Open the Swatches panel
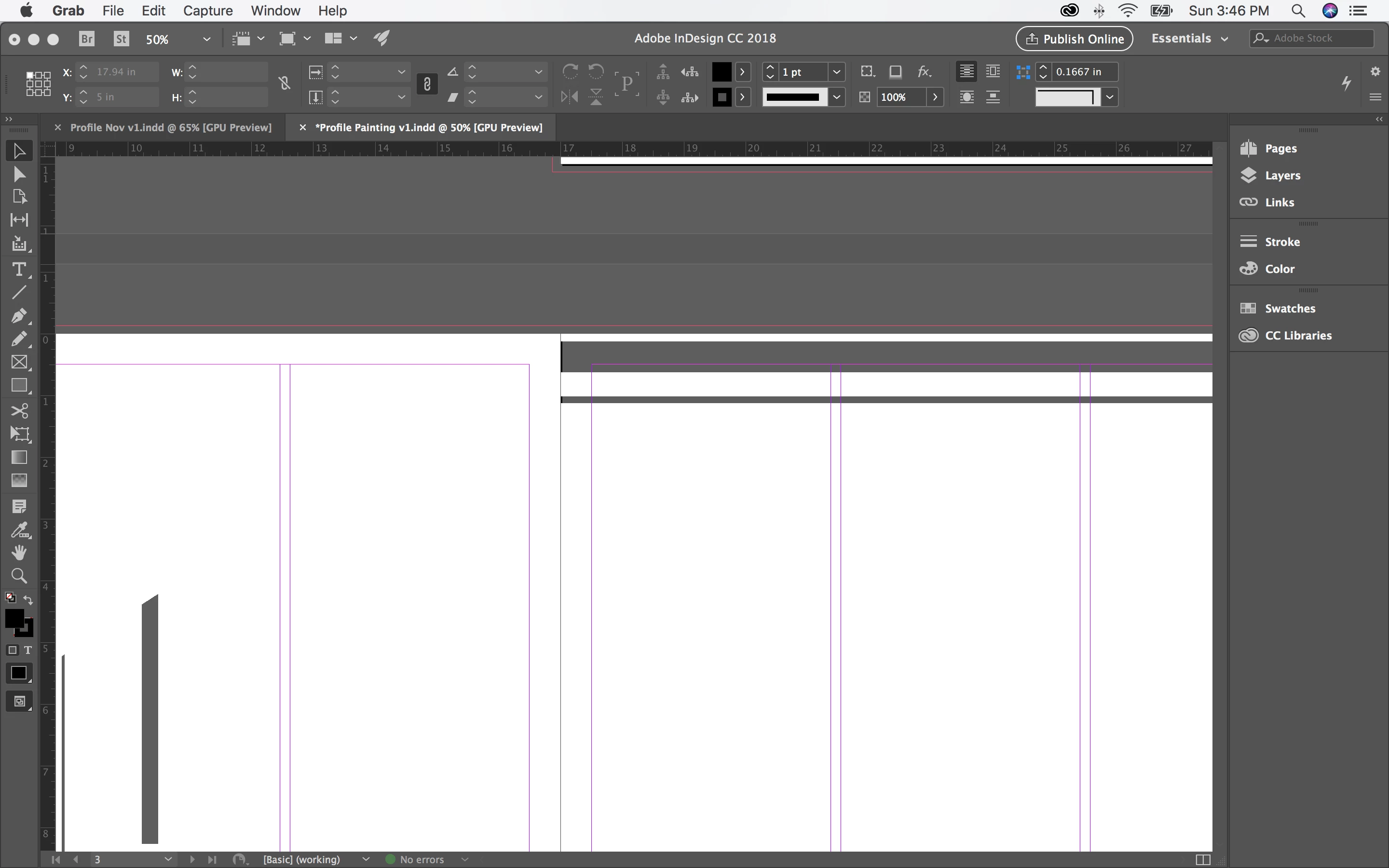 (1289, 308)
